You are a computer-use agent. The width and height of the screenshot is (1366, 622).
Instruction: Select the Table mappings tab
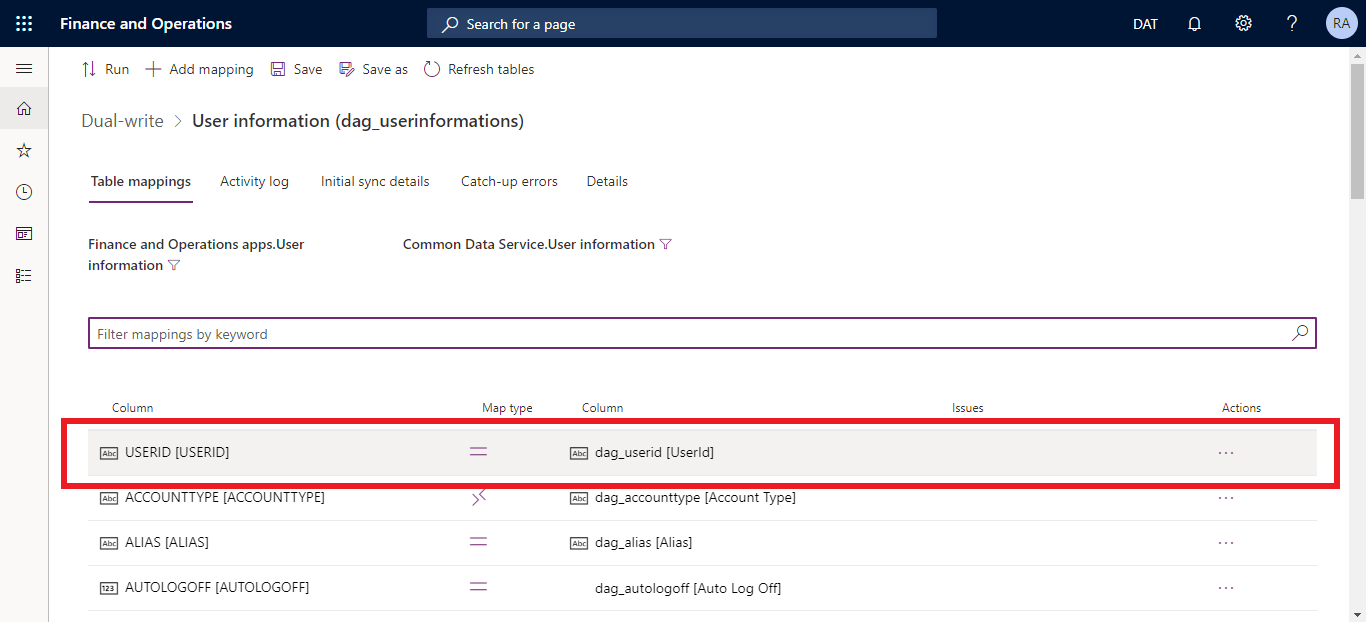click(141, 181)
